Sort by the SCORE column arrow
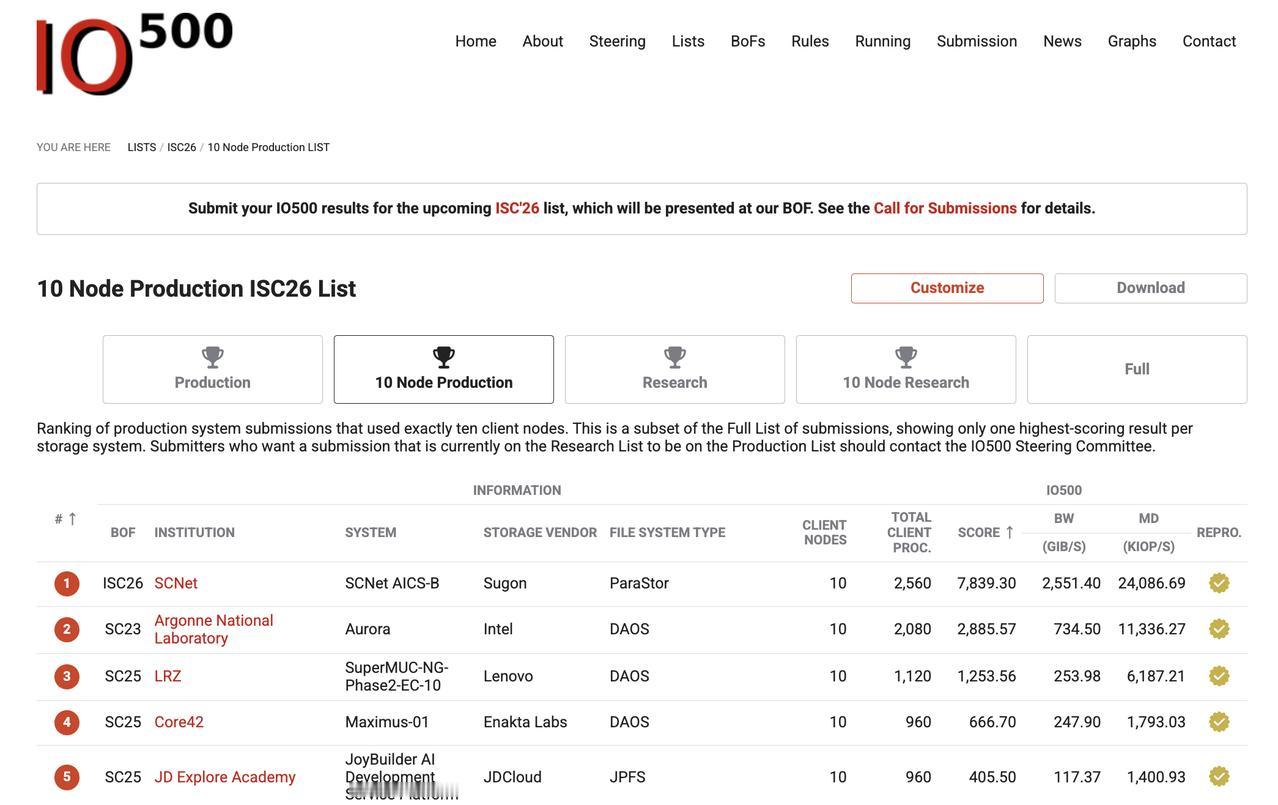The image size is (1278, 805). coord(1009,532)
